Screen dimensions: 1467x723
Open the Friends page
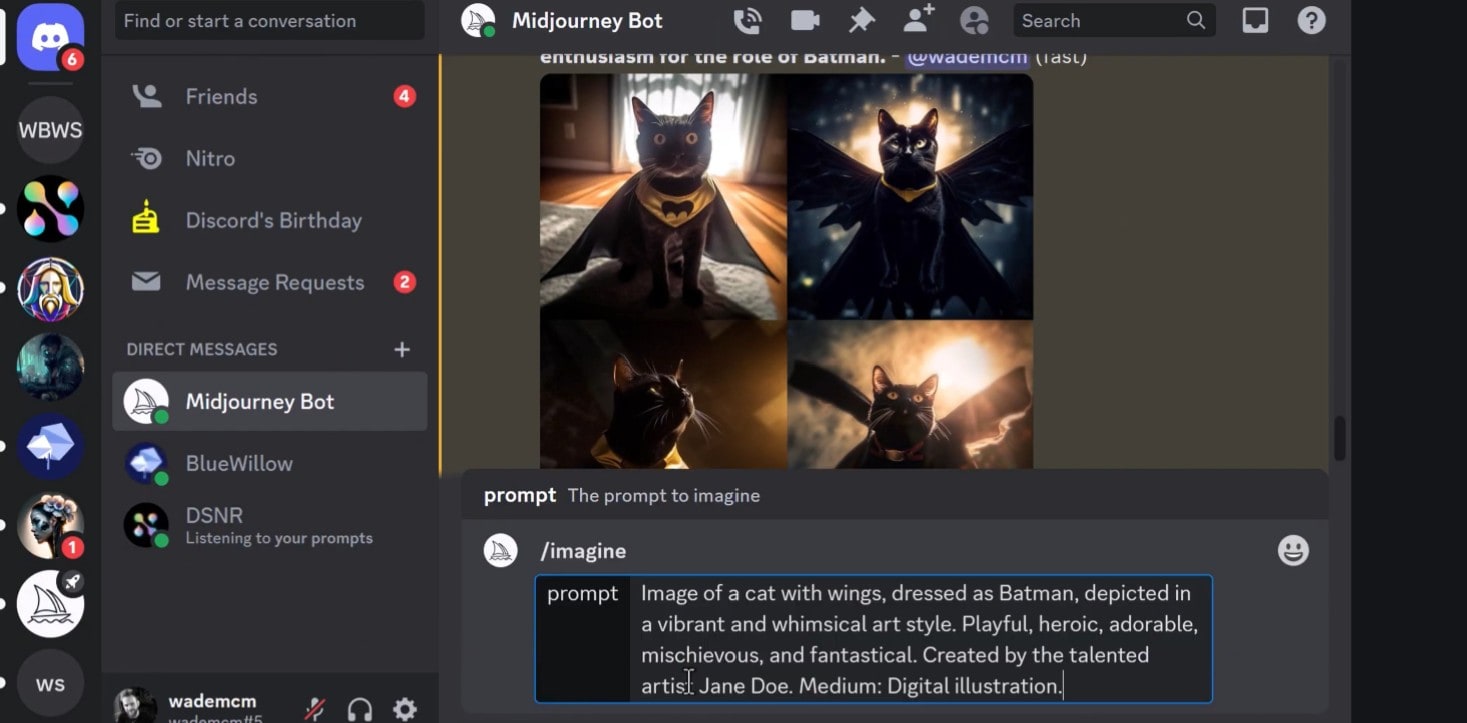tap(222, 96)
